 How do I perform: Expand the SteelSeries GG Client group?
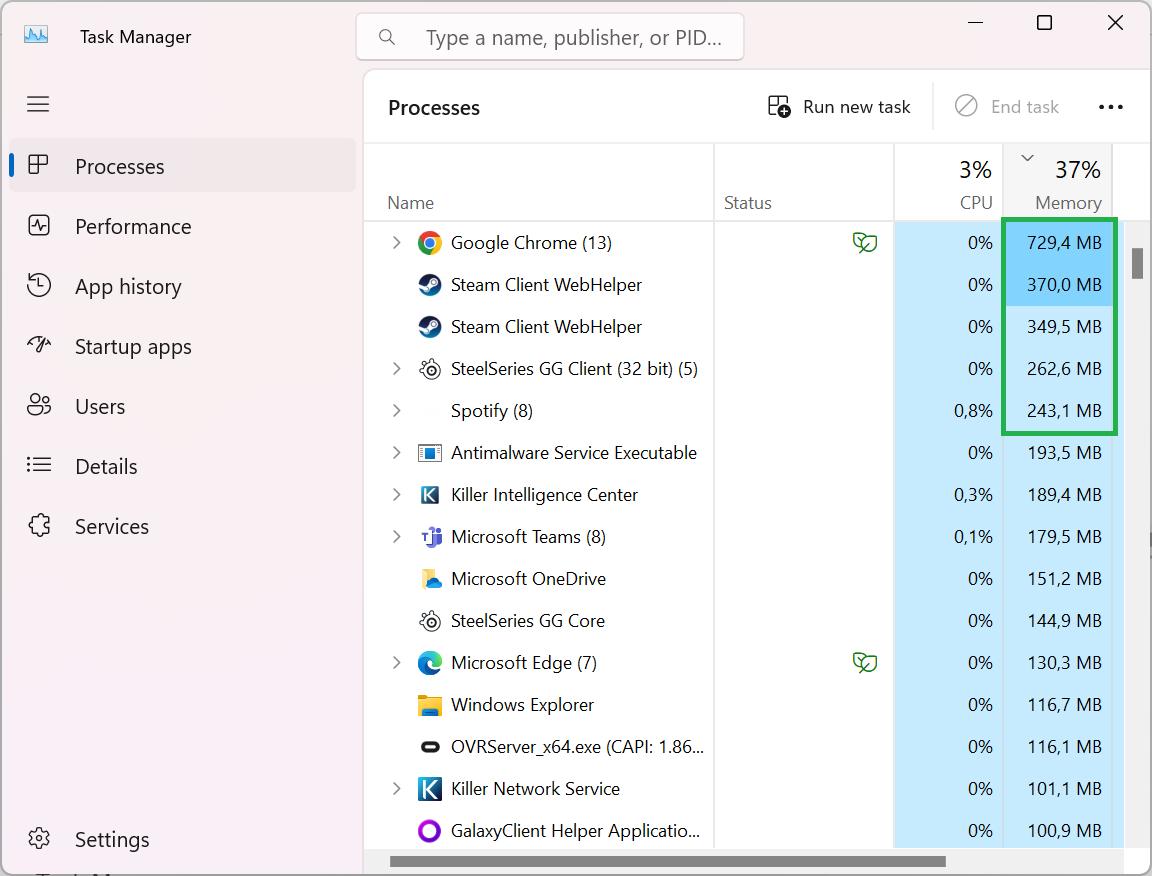[x=396, y=368]
